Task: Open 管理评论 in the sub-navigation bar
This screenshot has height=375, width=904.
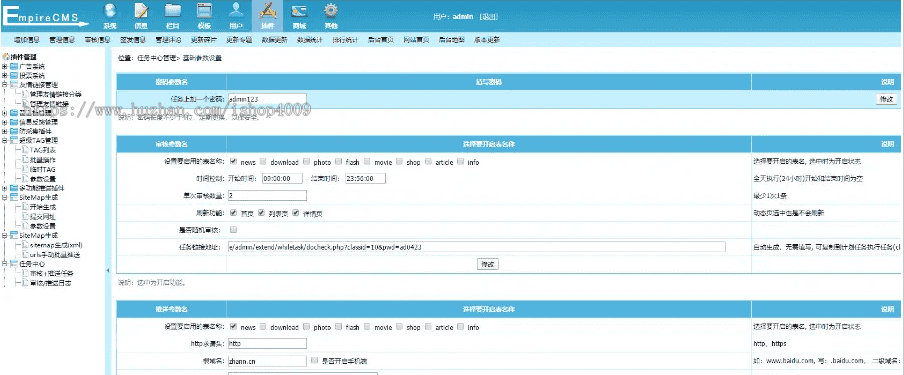Action: 168,40
